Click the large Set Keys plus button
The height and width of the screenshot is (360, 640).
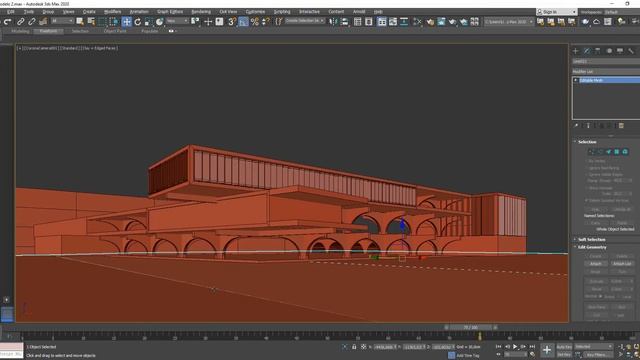click(x=547, y=350)
